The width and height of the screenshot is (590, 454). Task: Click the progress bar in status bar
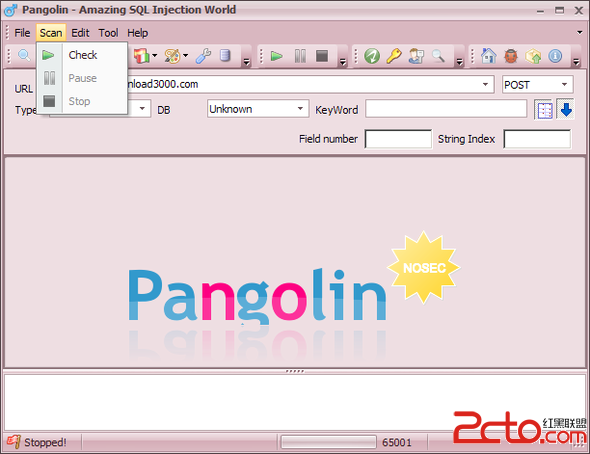(x=328, y=442)
